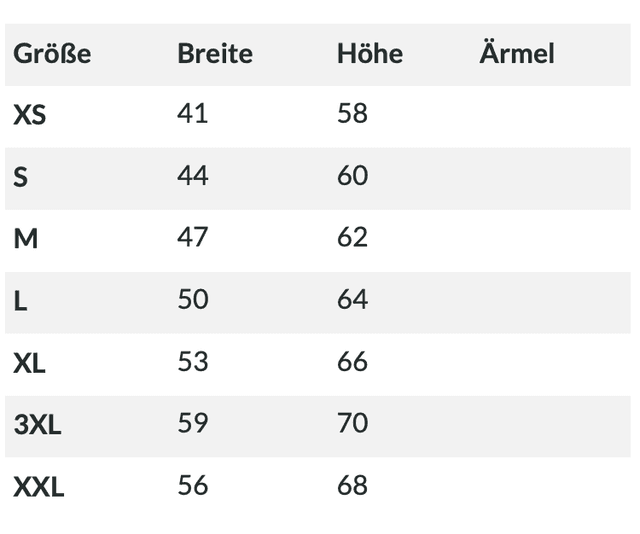Select width value 50 for size L
The image size is (640, 534).
click(x=193, y=300)
